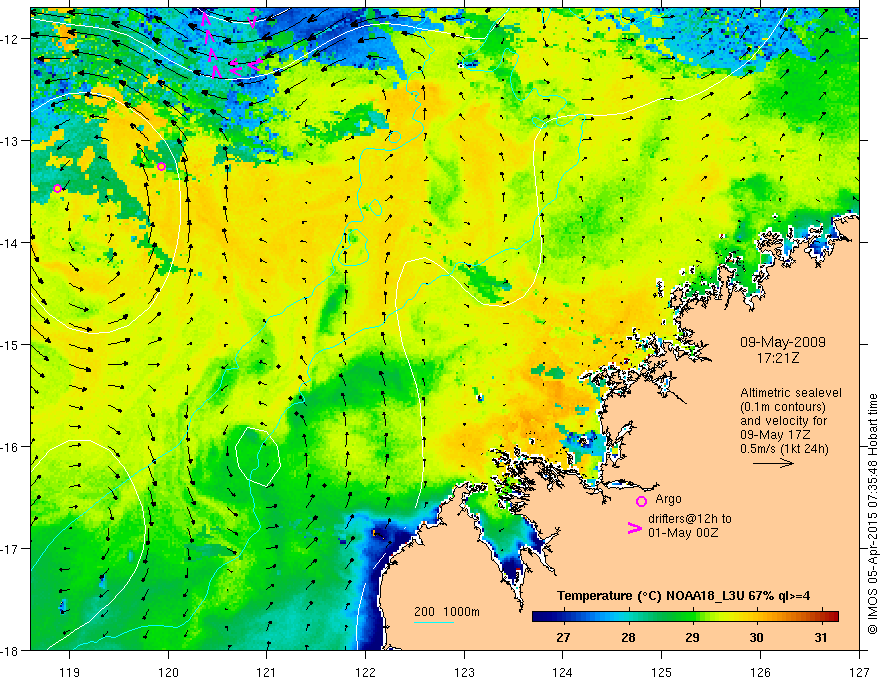Image resolution: width=880 pixels, height=680 pixels.
Task: Click the latitude label -13
Action: point(10,141)
